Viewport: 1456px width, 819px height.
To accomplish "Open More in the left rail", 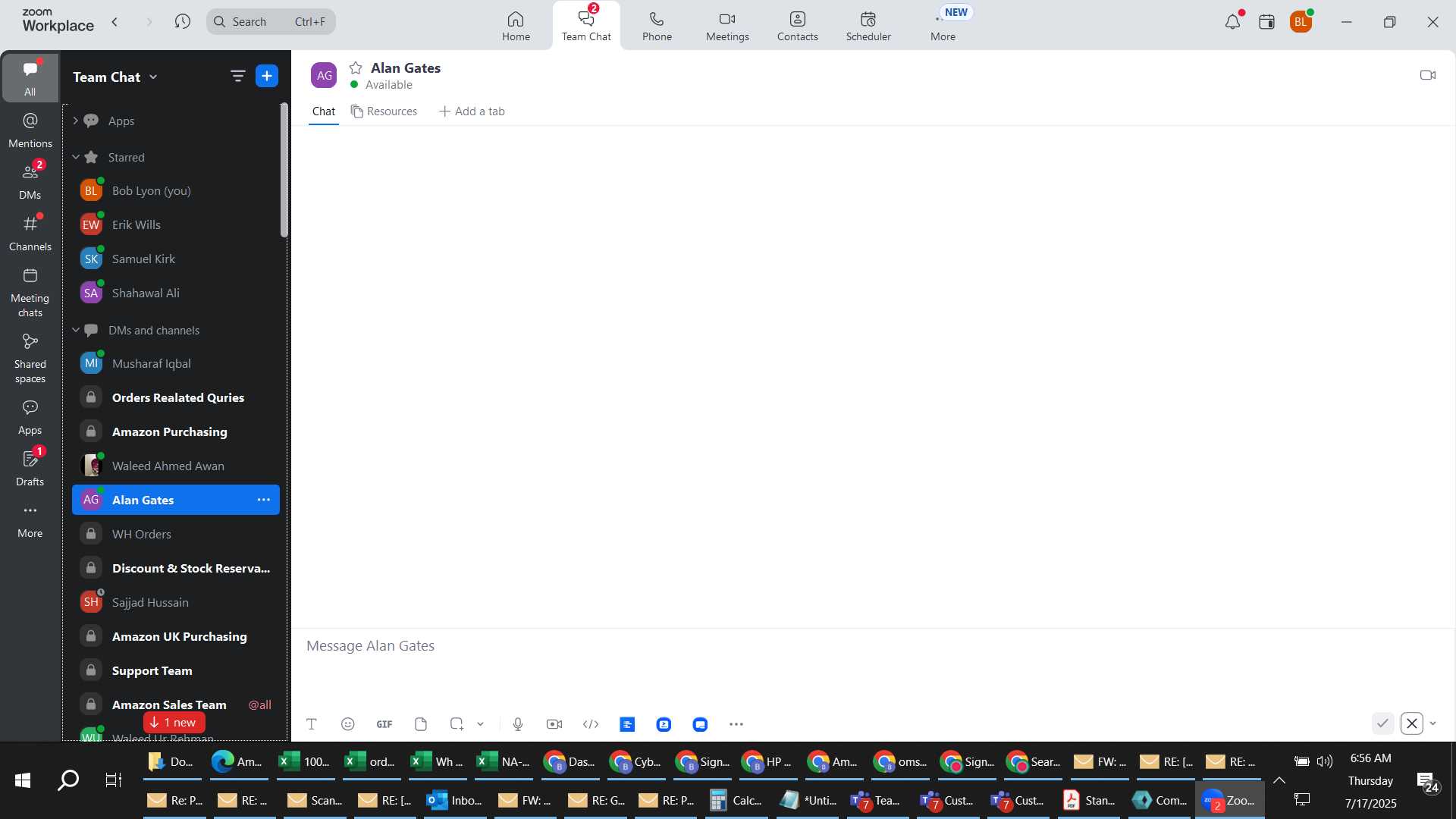I will click(30, 520).
